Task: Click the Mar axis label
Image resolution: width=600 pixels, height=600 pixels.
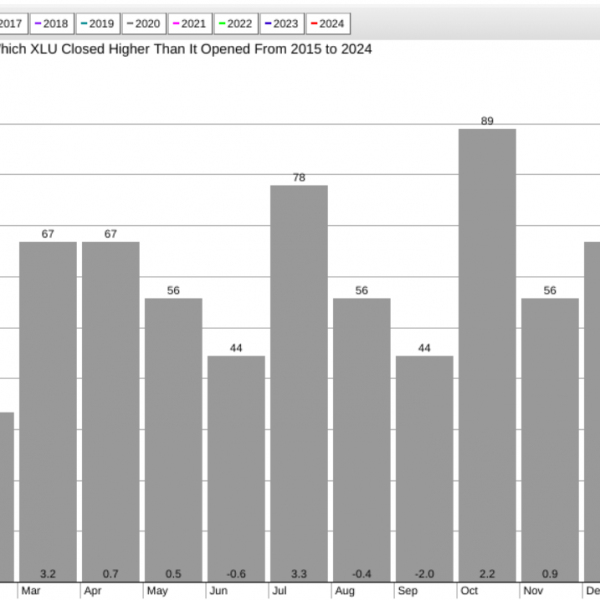Action: pos(31,591)
